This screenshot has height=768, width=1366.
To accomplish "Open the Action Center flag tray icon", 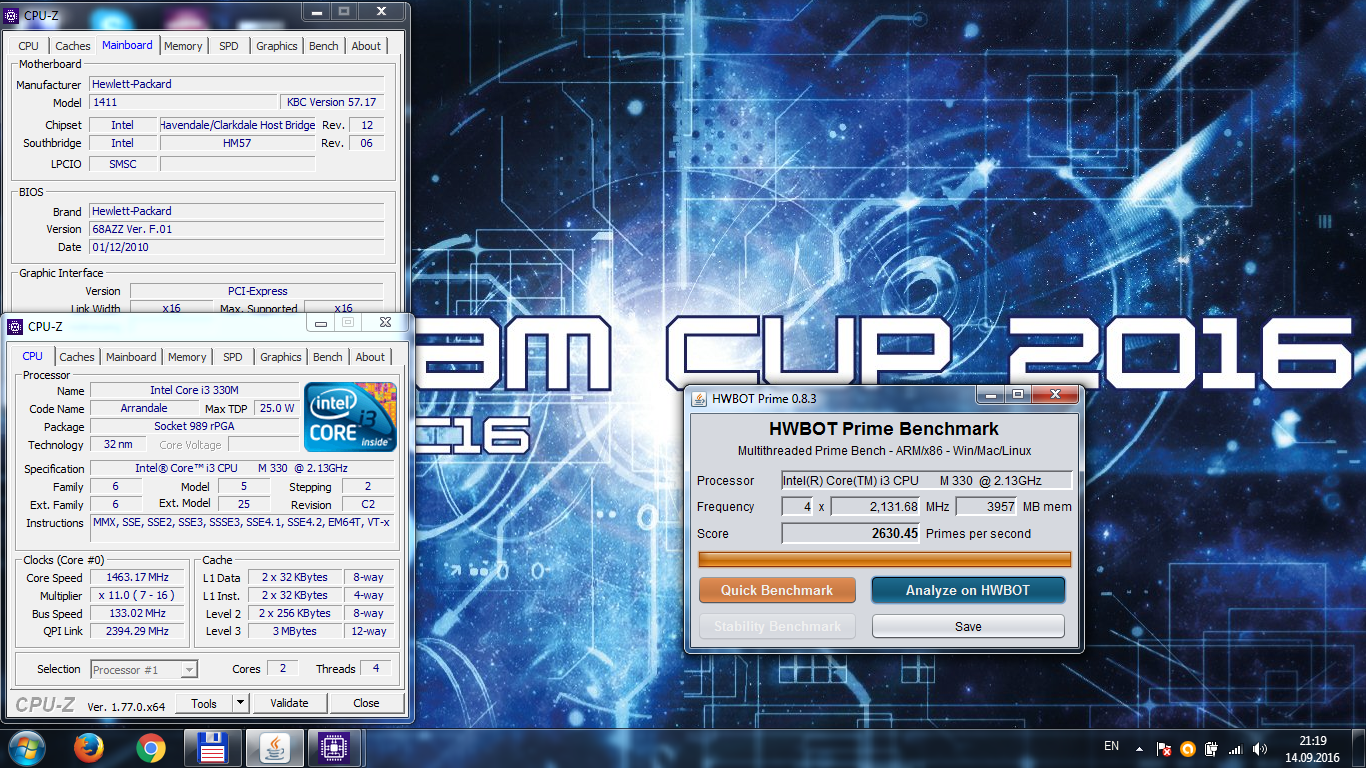I will [1164, 748].
